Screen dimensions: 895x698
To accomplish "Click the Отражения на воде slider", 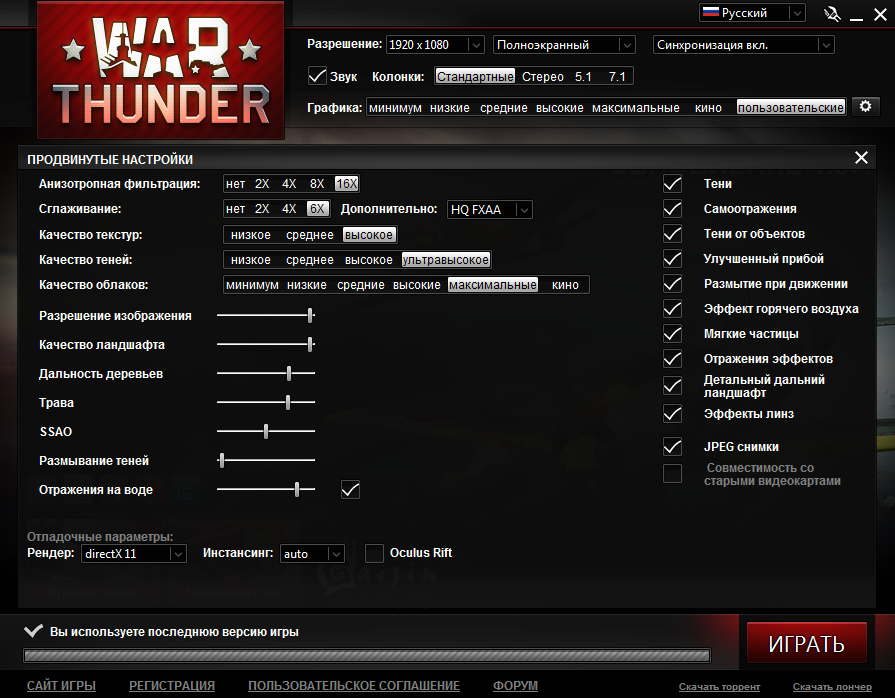I will tap(266, 489).
